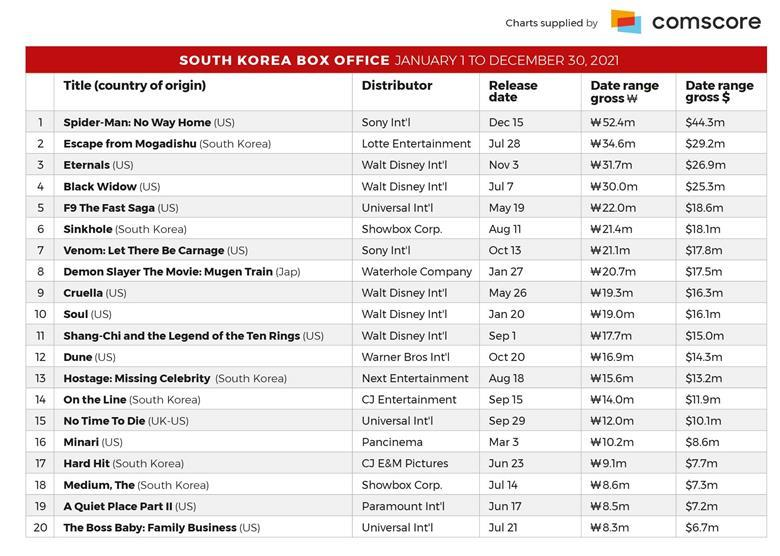Click won gross '₩16.9m'

(x=612, y=357)
